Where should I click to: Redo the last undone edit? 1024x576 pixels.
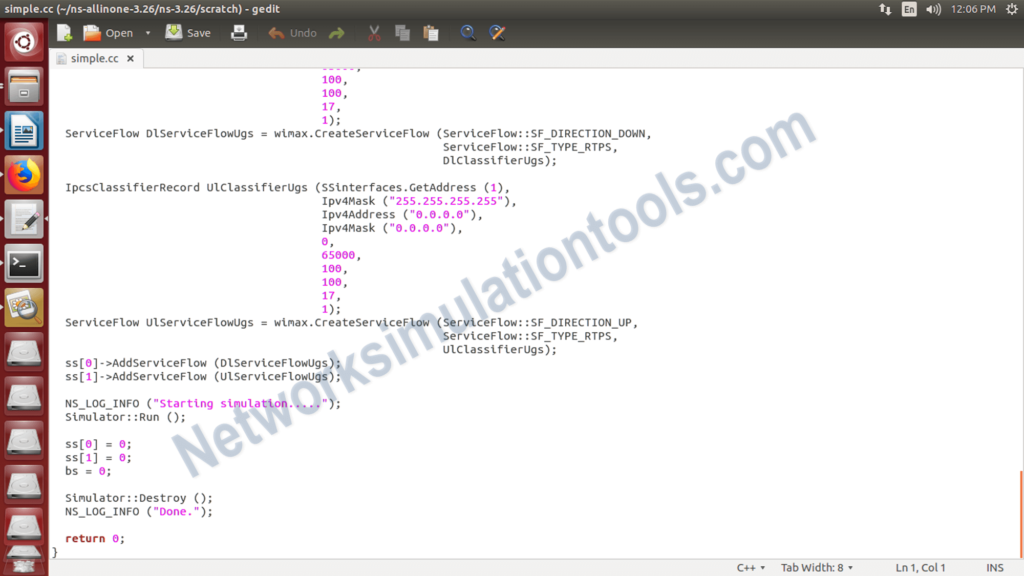338,32
